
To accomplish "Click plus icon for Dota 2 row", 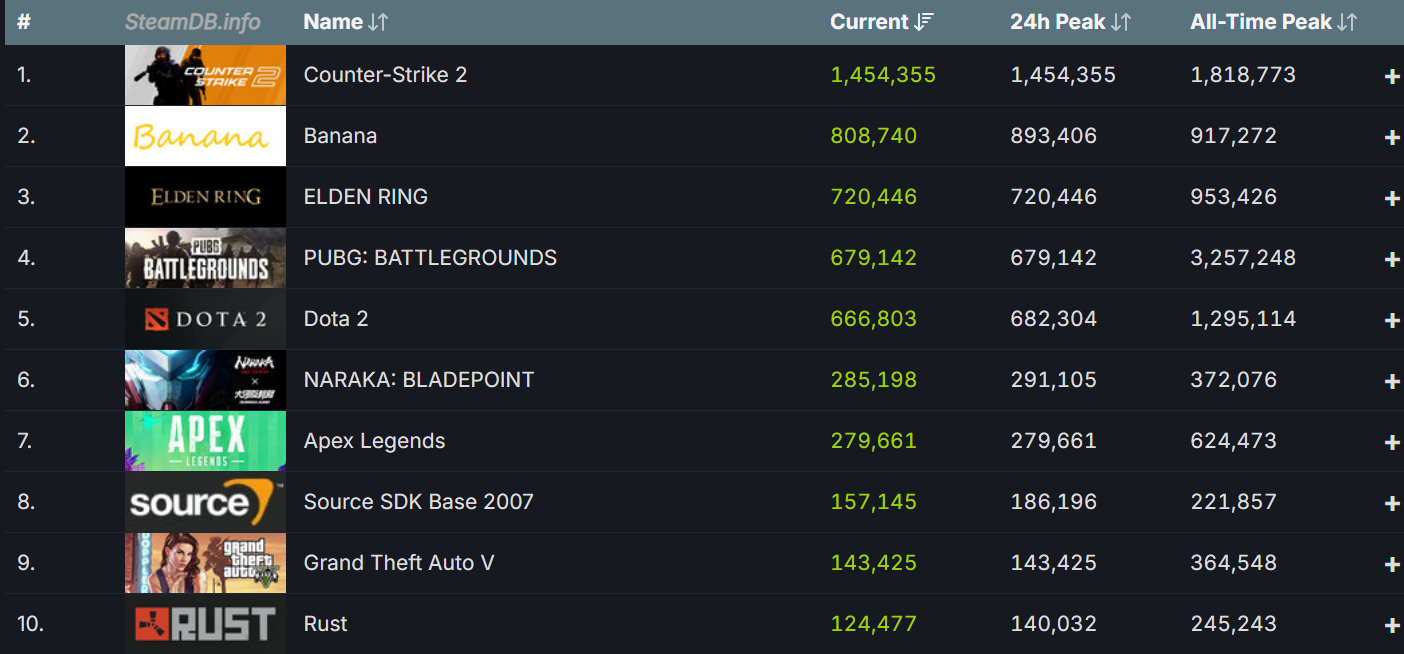I will tap(1391, 321).
